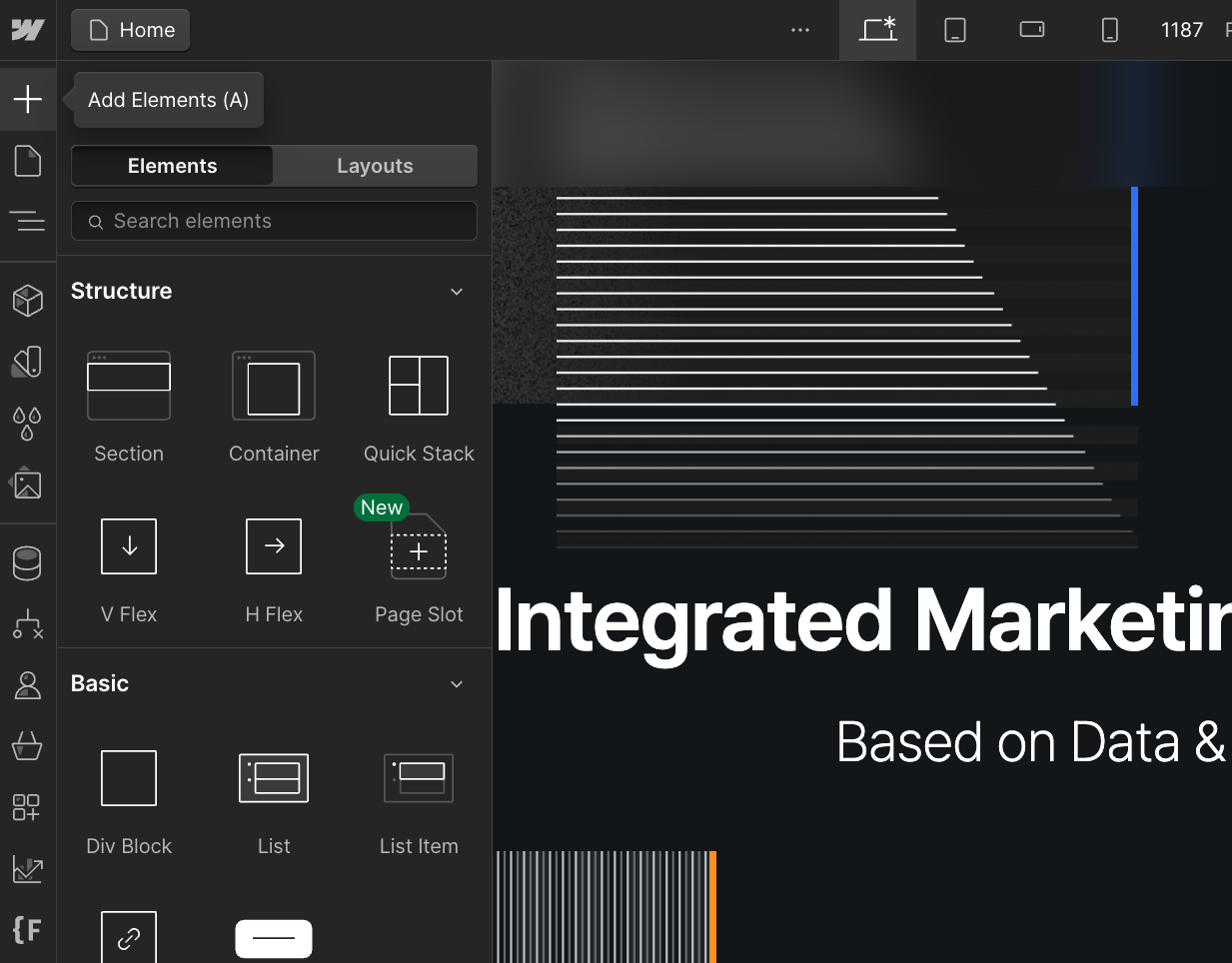Open the Pages panel icon

[28, 160]
